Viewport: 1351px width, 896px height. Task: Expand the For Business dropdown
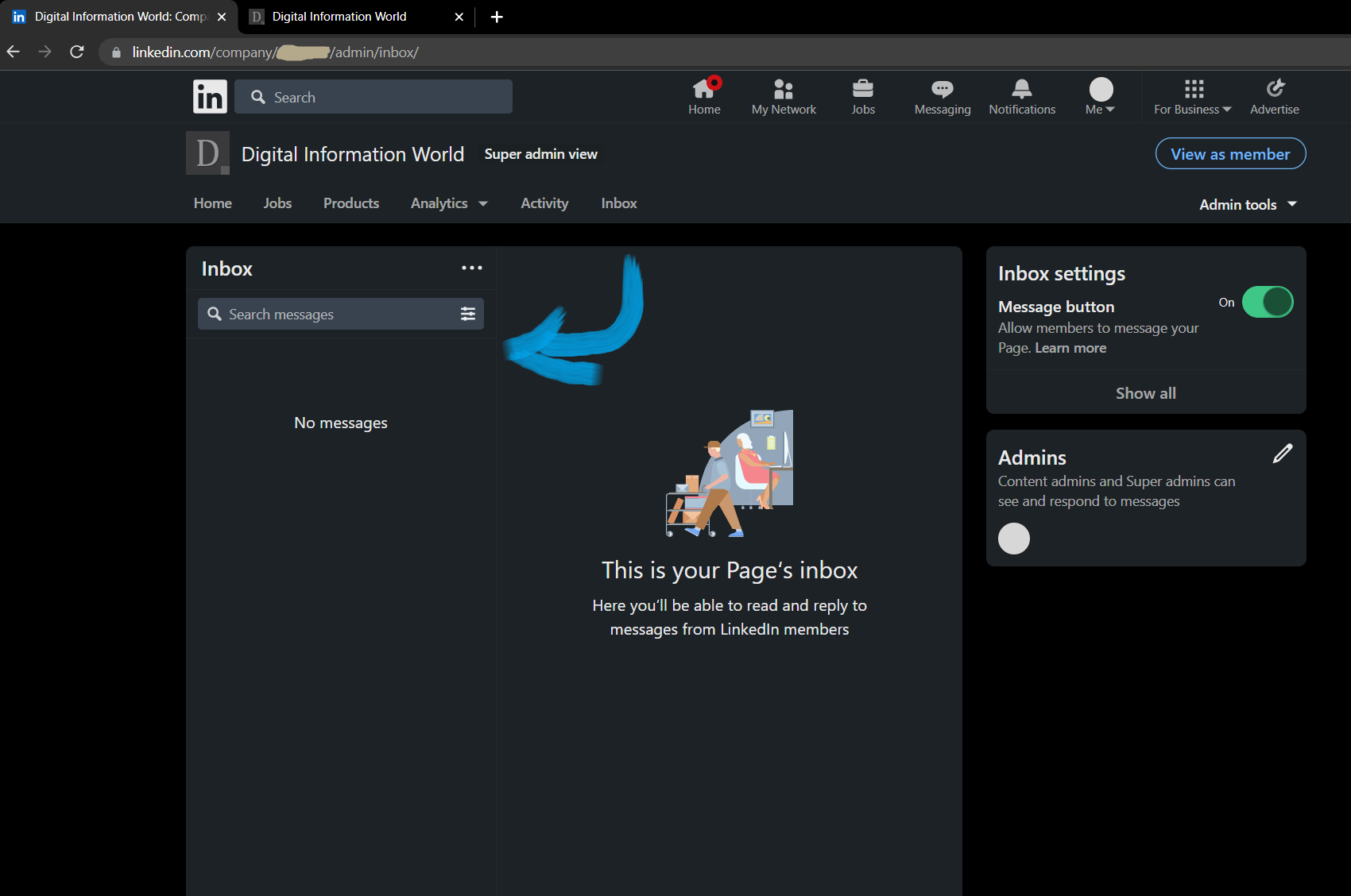pos(1193,97)
